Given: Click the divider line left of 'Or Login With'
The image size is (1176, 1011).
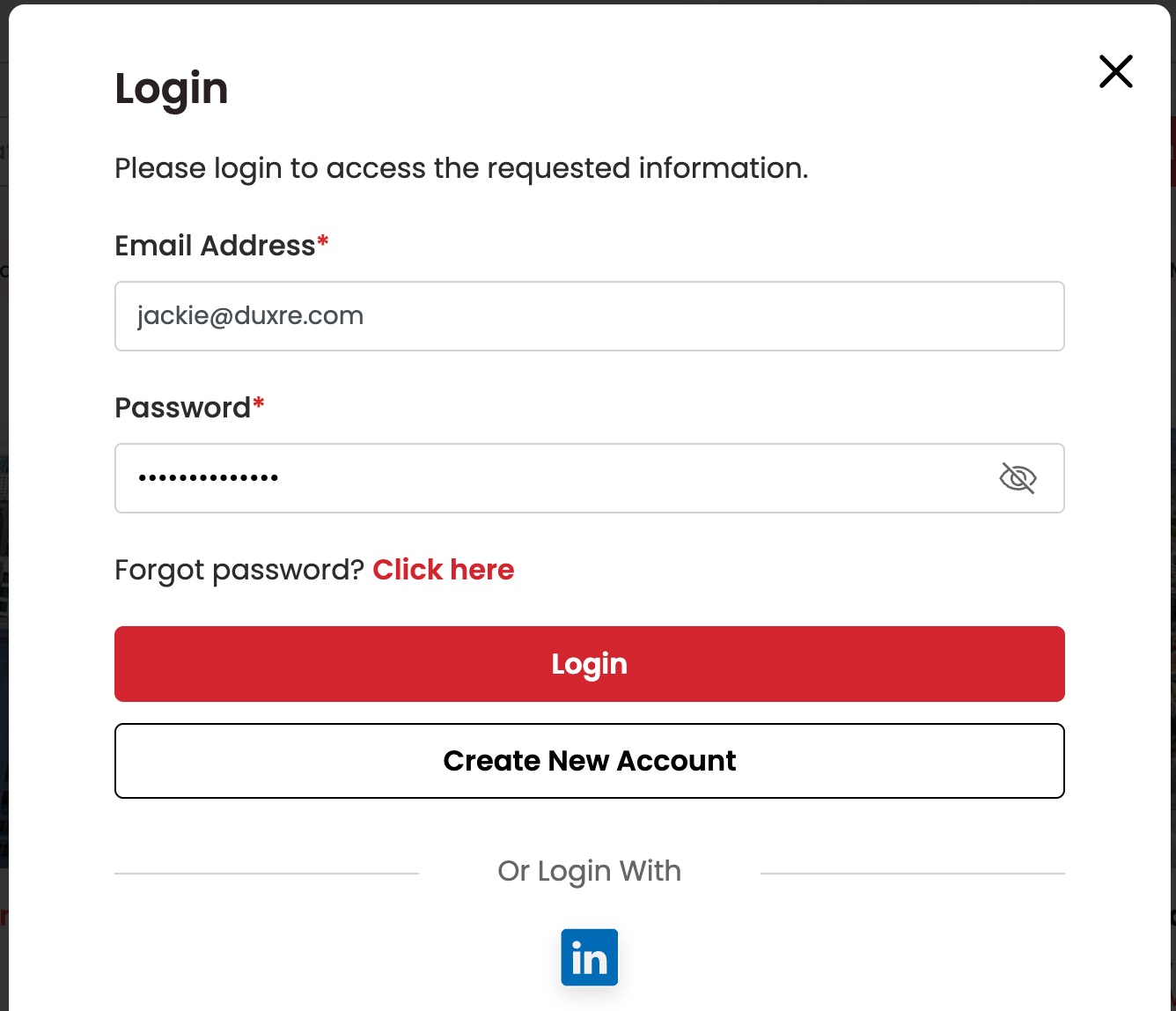Looking at the screenshot, I should (266, 874).
